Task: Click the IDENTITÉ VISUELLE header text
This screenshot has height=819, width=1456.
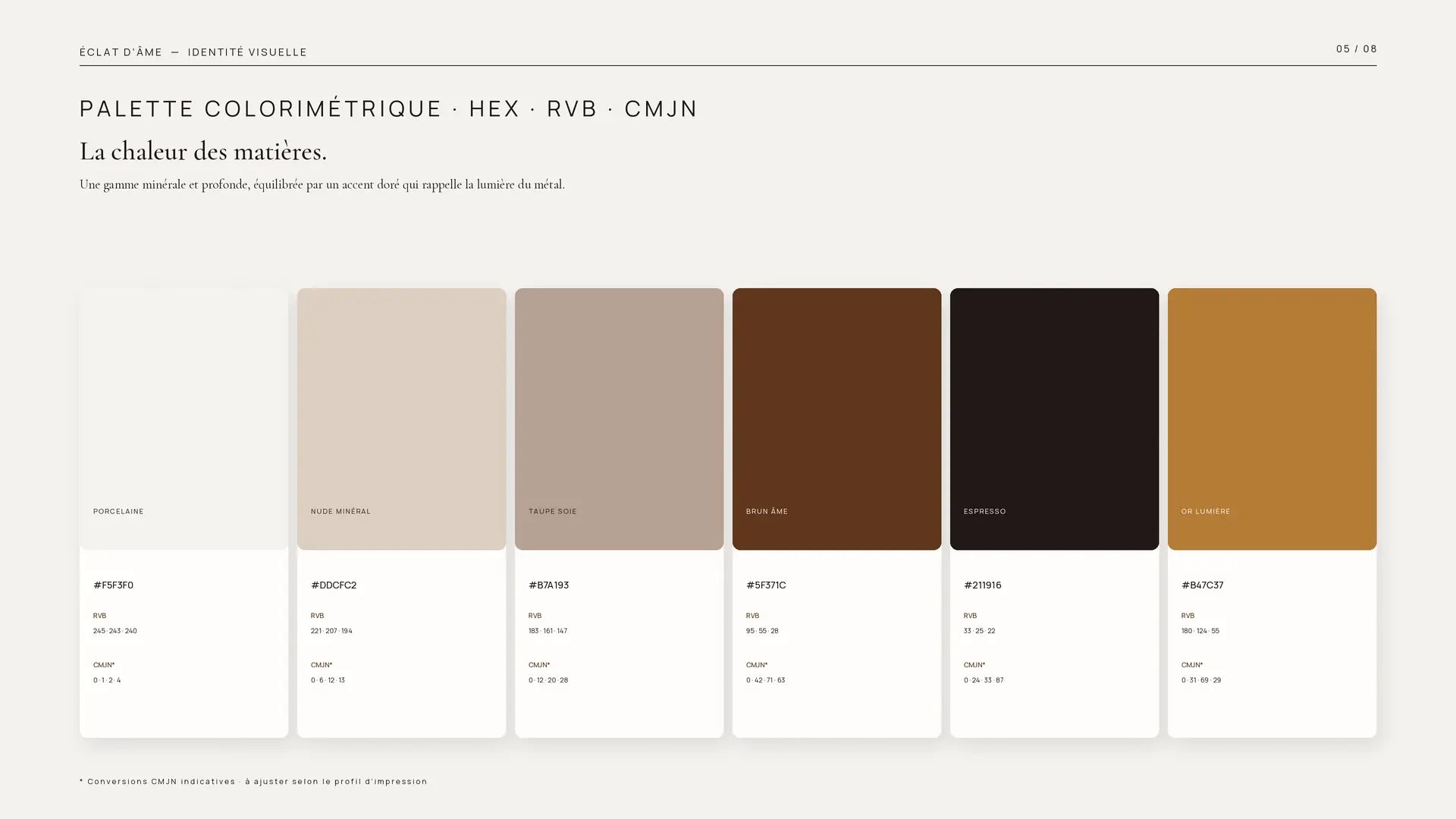Action: [247, 52]
